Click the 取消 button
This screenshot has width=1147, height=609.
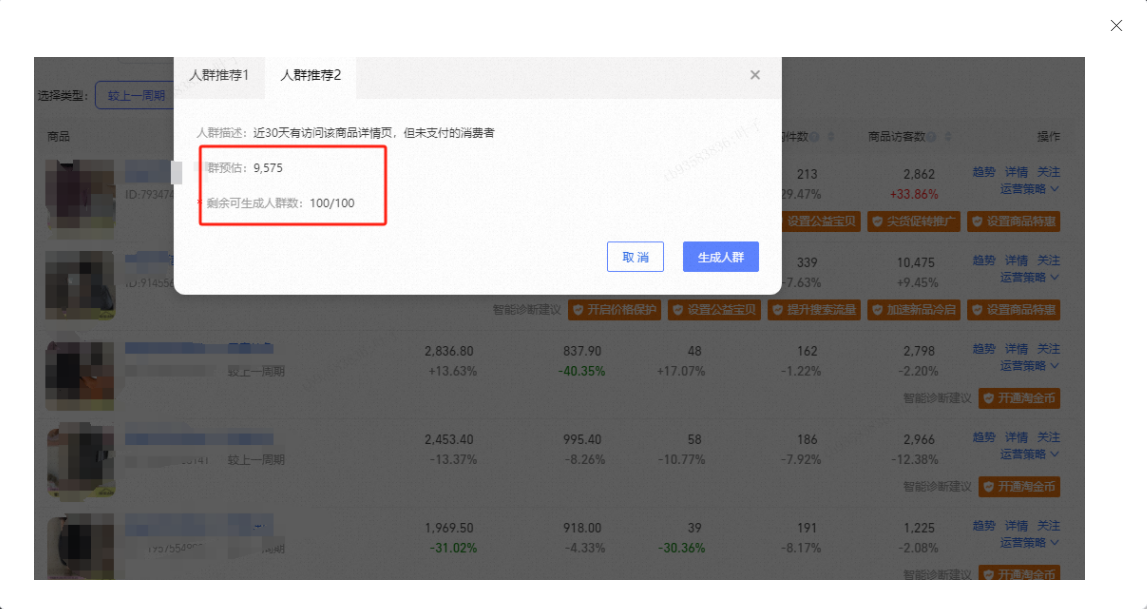635,257
